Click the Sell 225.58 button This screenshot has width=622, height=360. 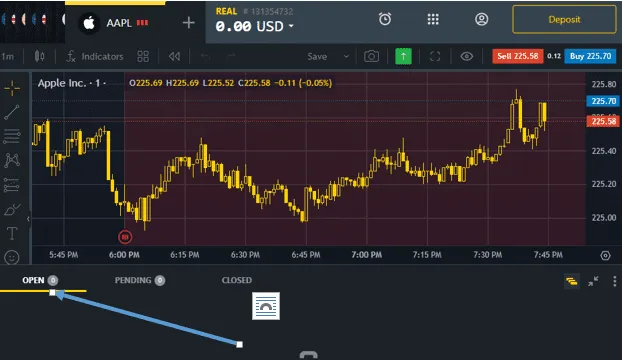pyautogui.click(x=518, y=56)
